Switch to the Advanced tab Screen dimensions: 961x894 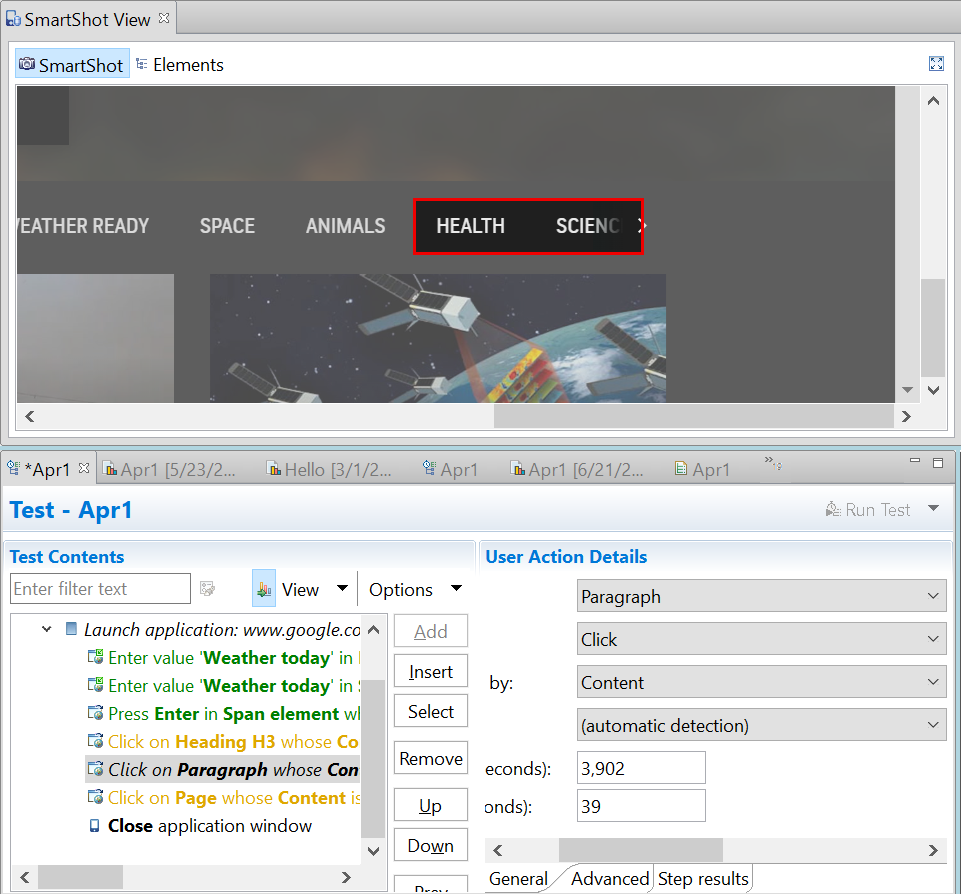click(x=609, y=879)
